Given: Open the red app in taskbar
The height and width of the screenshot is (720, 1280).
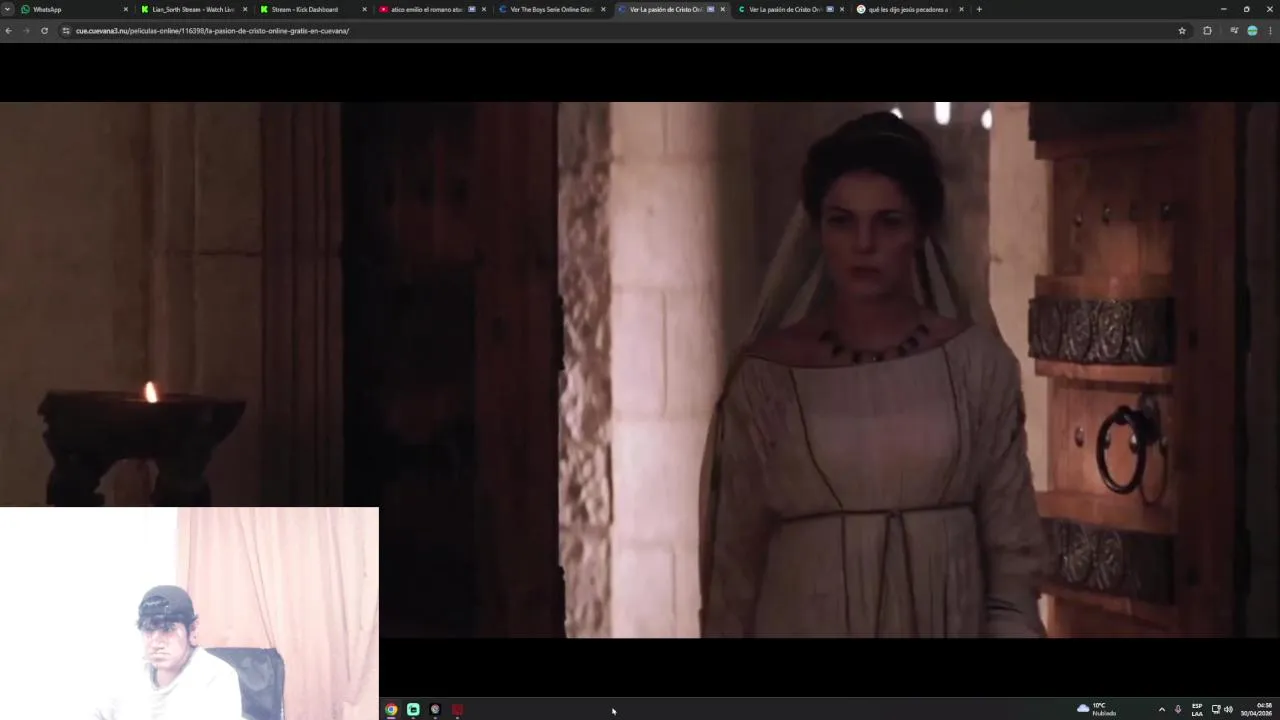Looking at the screenshot, I should pyautogui.click(x=457, y=709).
